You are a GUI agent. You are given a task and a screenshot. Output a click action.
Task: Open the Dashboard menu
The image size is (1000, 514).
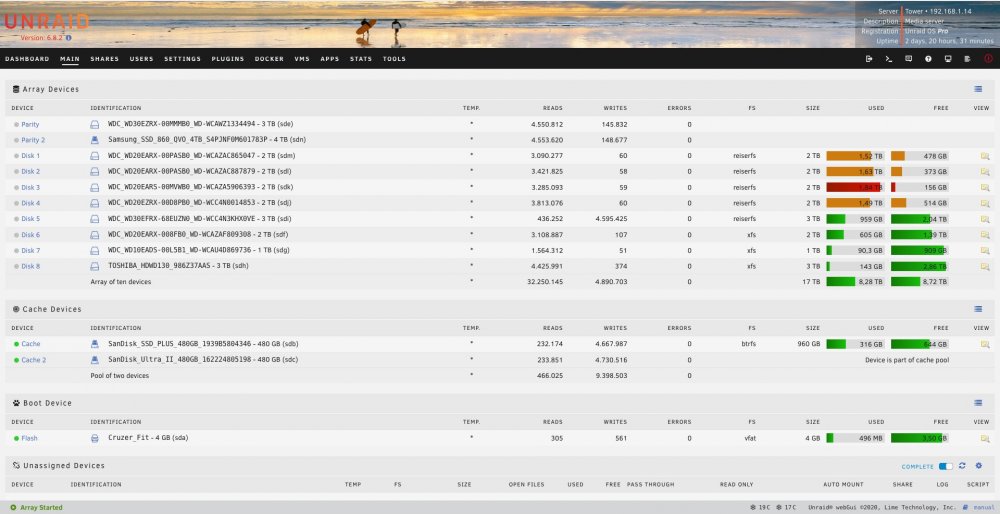[27, 59]
